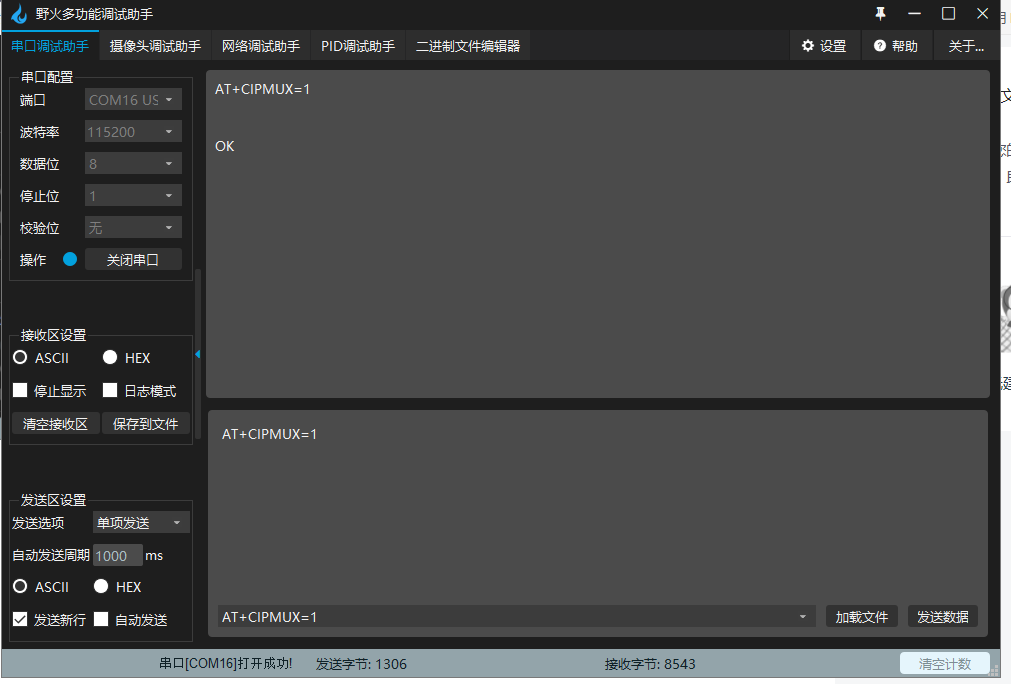The height and width of the screenshot is (684, 1011).
Task: Click inside the send text area
Action: pos(598,509)
